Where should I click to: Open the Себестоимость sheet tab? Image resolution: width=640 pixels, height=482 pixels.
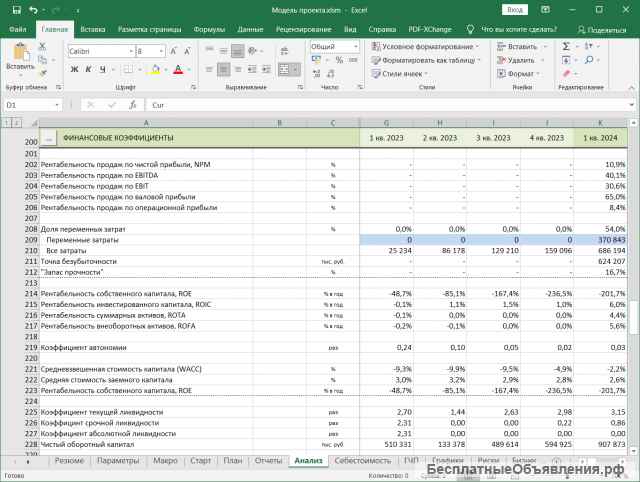pos(363,461)
